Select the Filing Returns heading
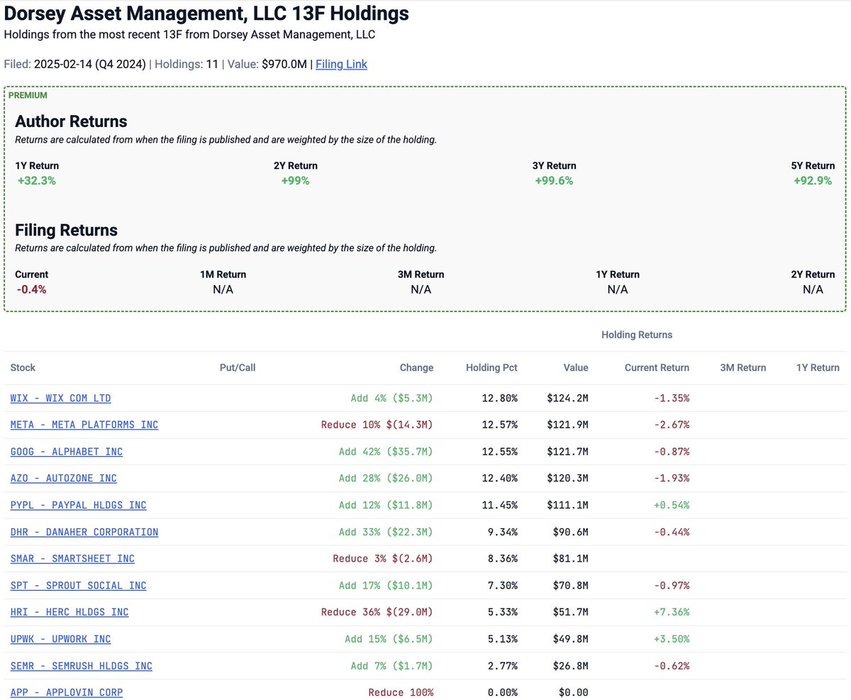The image size is (851, 700). [66, 230]
